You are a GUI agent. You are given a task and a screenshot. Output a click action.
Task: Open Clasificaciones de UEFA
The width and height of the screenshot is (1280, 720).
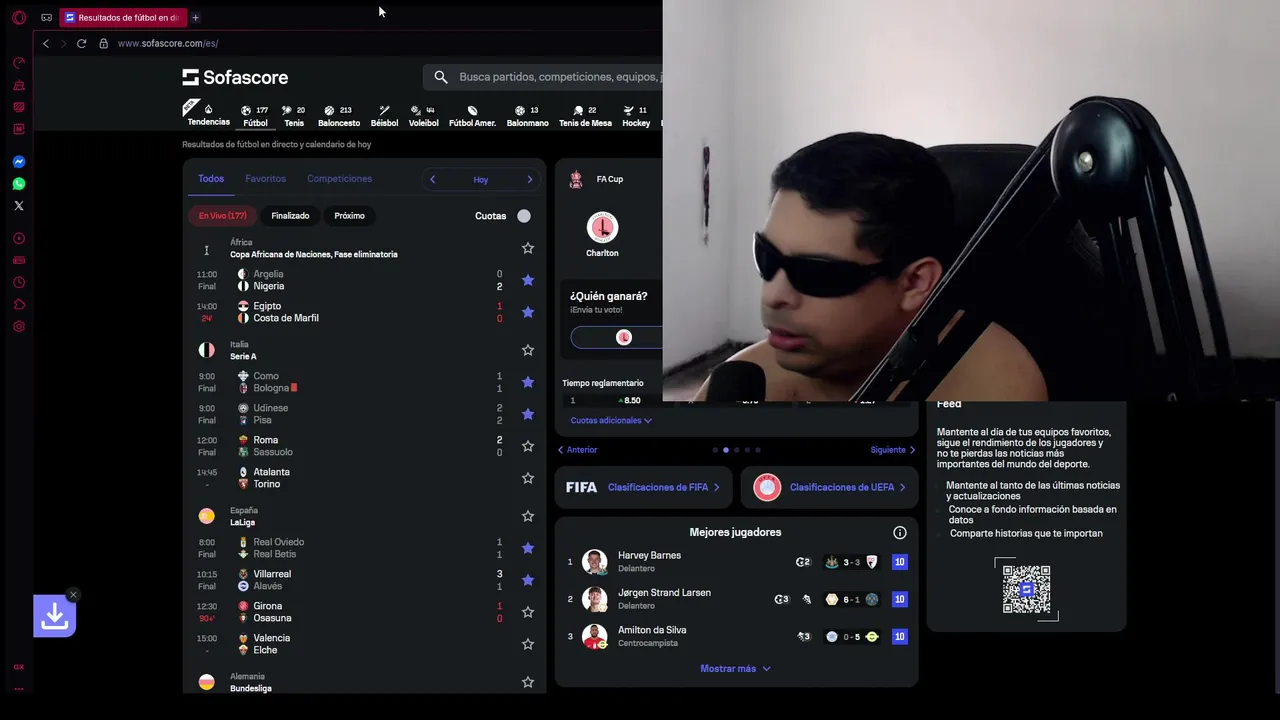tap(829, 487)
